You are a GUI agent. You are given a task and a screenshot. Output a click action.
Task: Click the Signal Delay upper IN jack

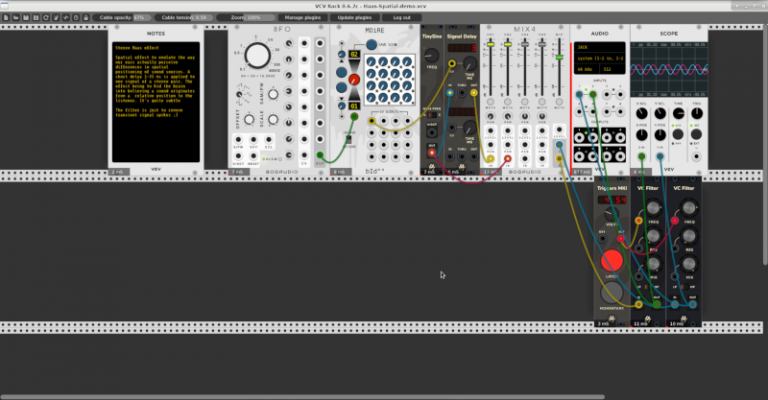coord(450,93)
